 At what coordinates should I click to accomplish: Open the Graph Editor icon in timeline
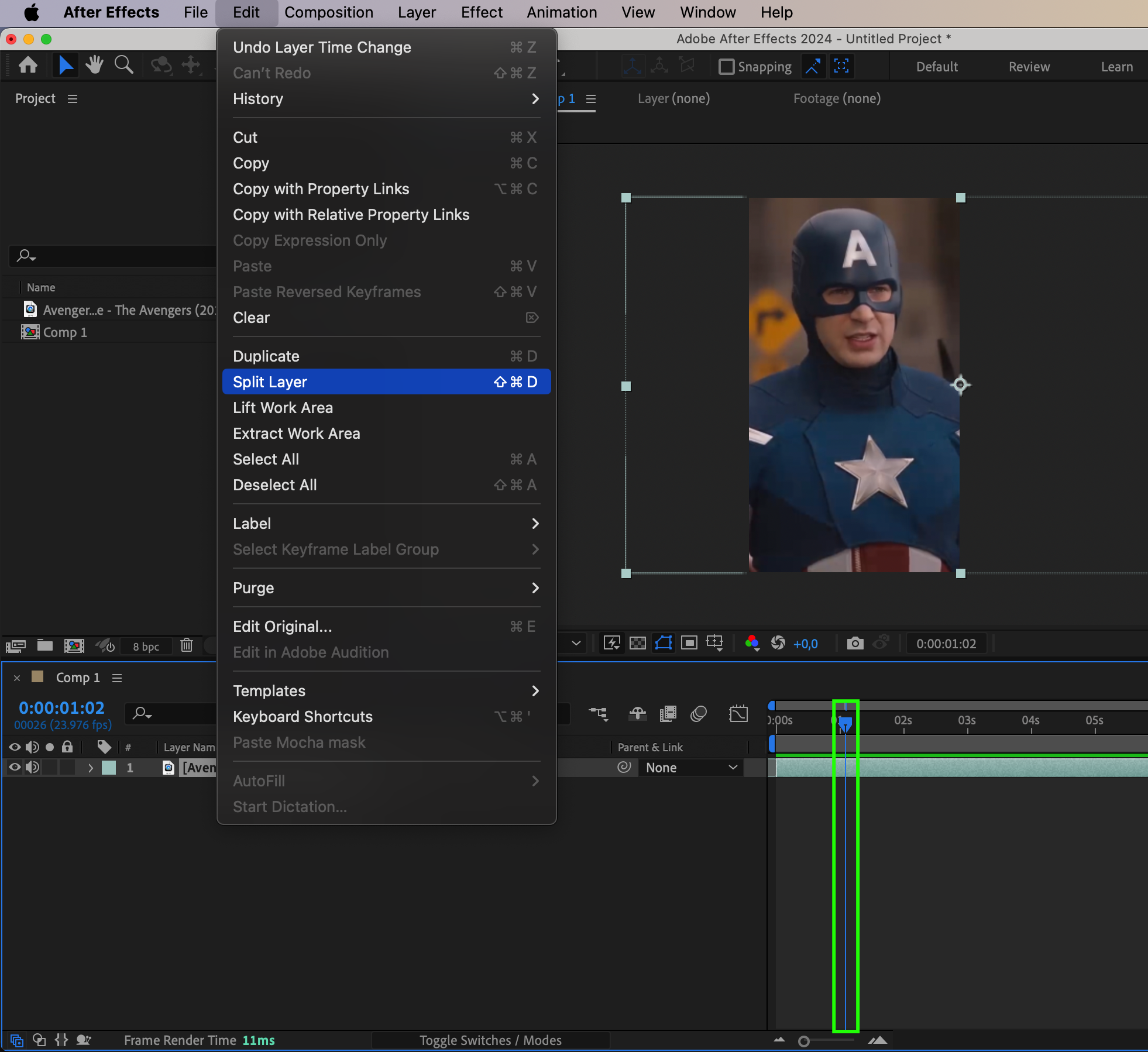point(738,714)
